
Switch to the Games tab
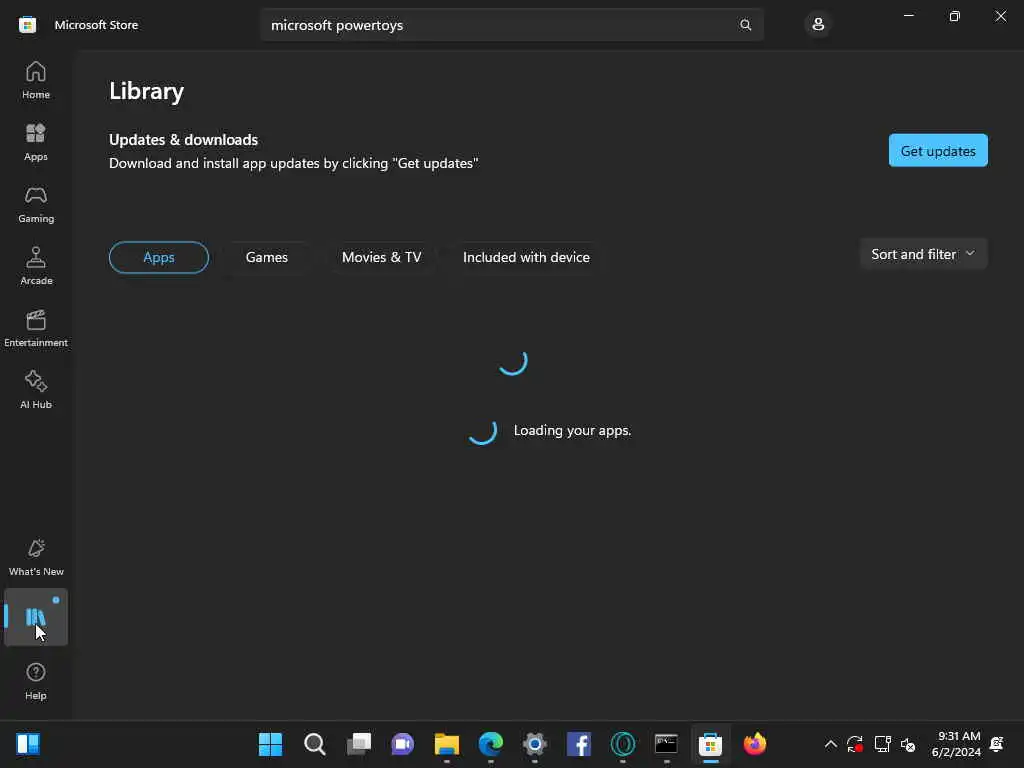click(266, 257)
